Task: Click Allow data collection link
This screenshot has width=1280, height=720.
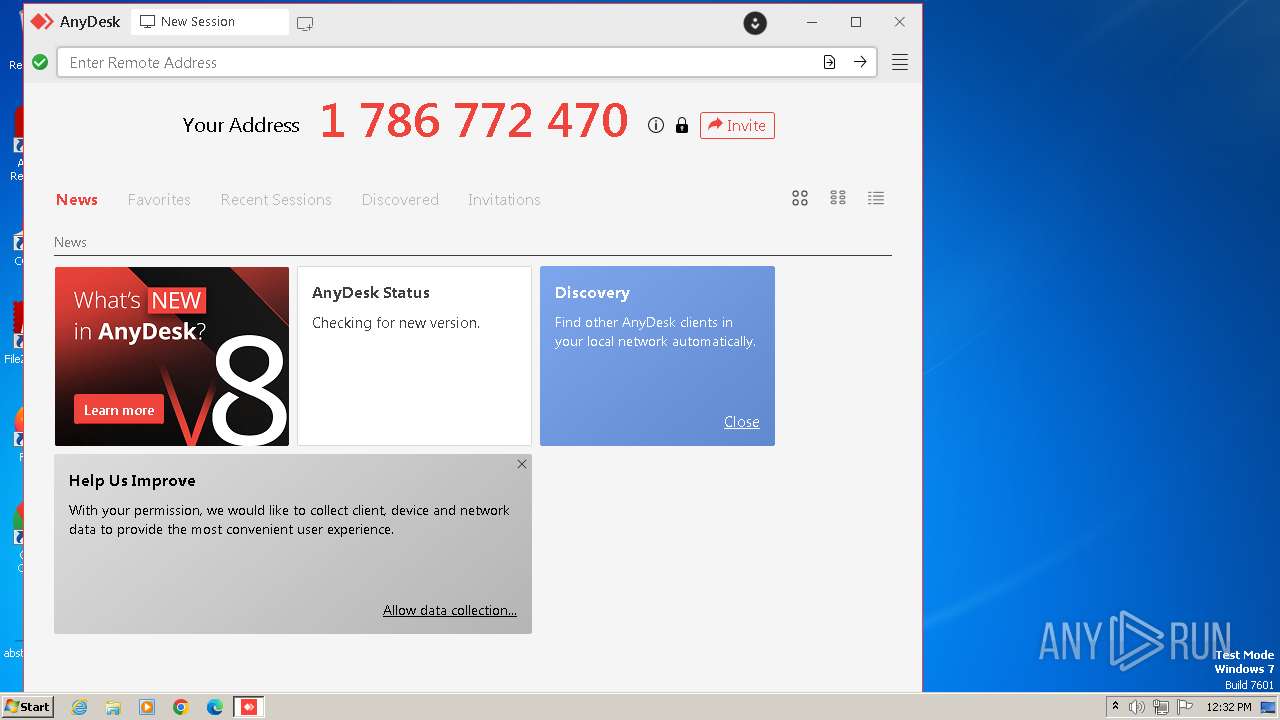Action: 450,610
